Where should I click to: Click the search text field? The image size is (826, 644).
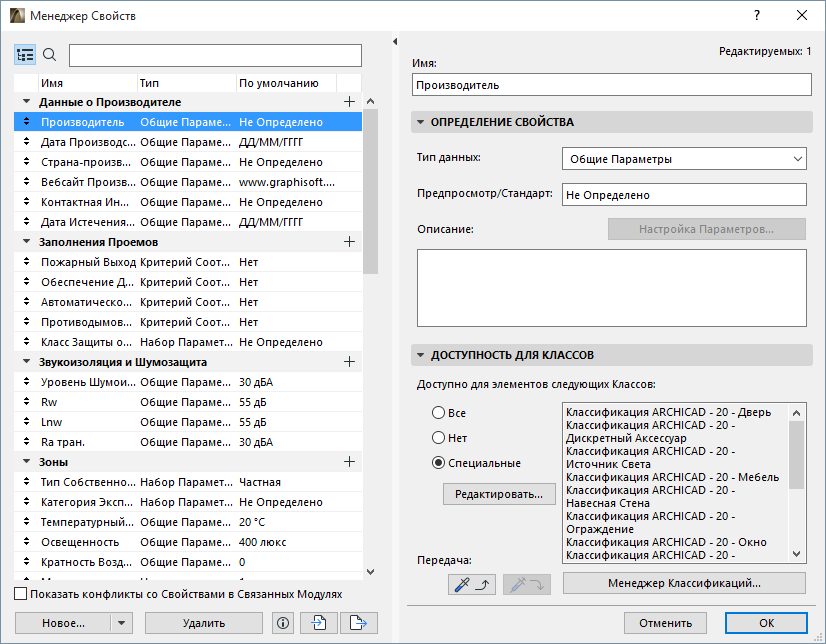(215, 55)
